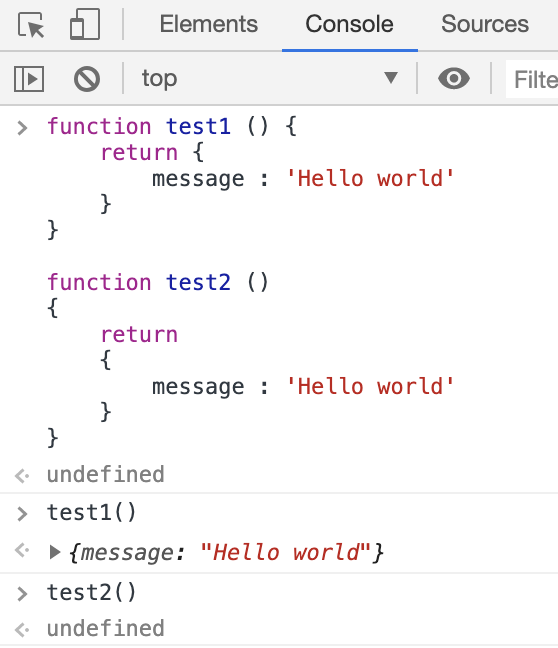558x648 pixels.
Task: Create a live expression with eye icon
Action: click(x=454, y=78)
